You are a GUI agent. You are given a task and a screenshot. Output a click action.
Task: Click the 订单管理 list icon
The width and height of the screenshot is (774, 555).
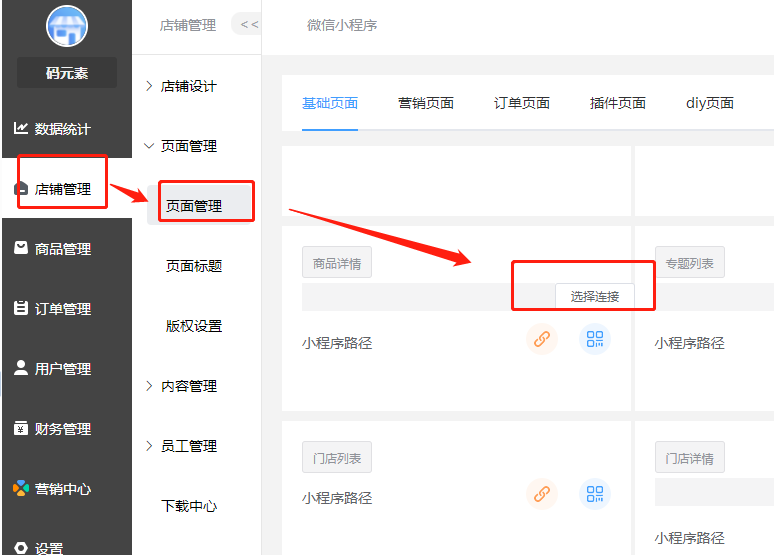tap(20, 308)
